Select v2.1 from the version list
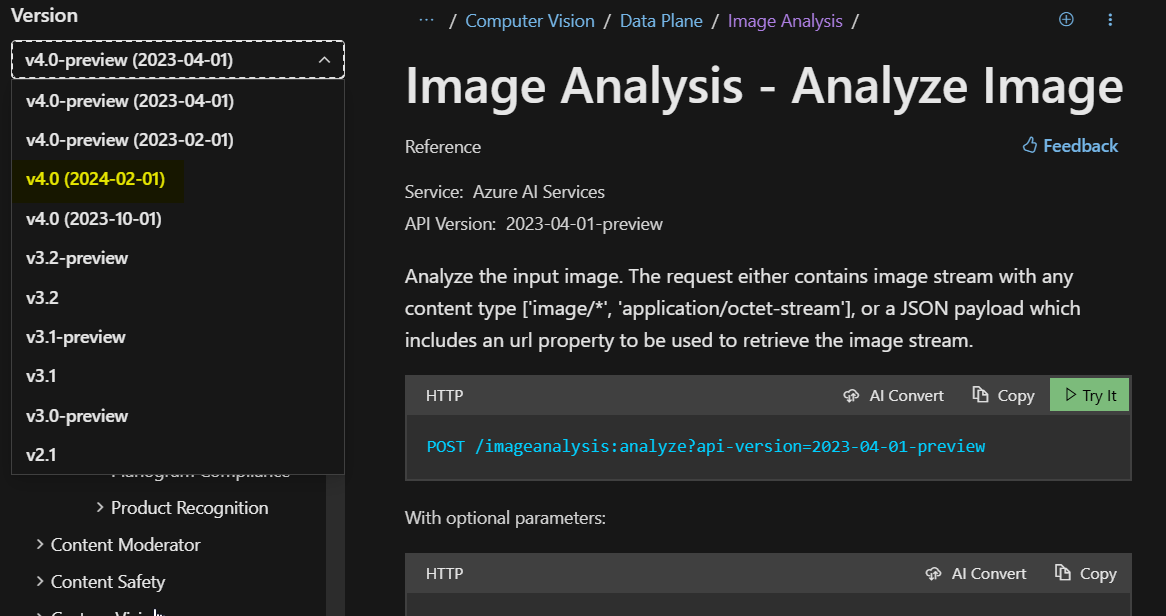Viewport: 1166px width, 616px height. [x=41, y=454]
